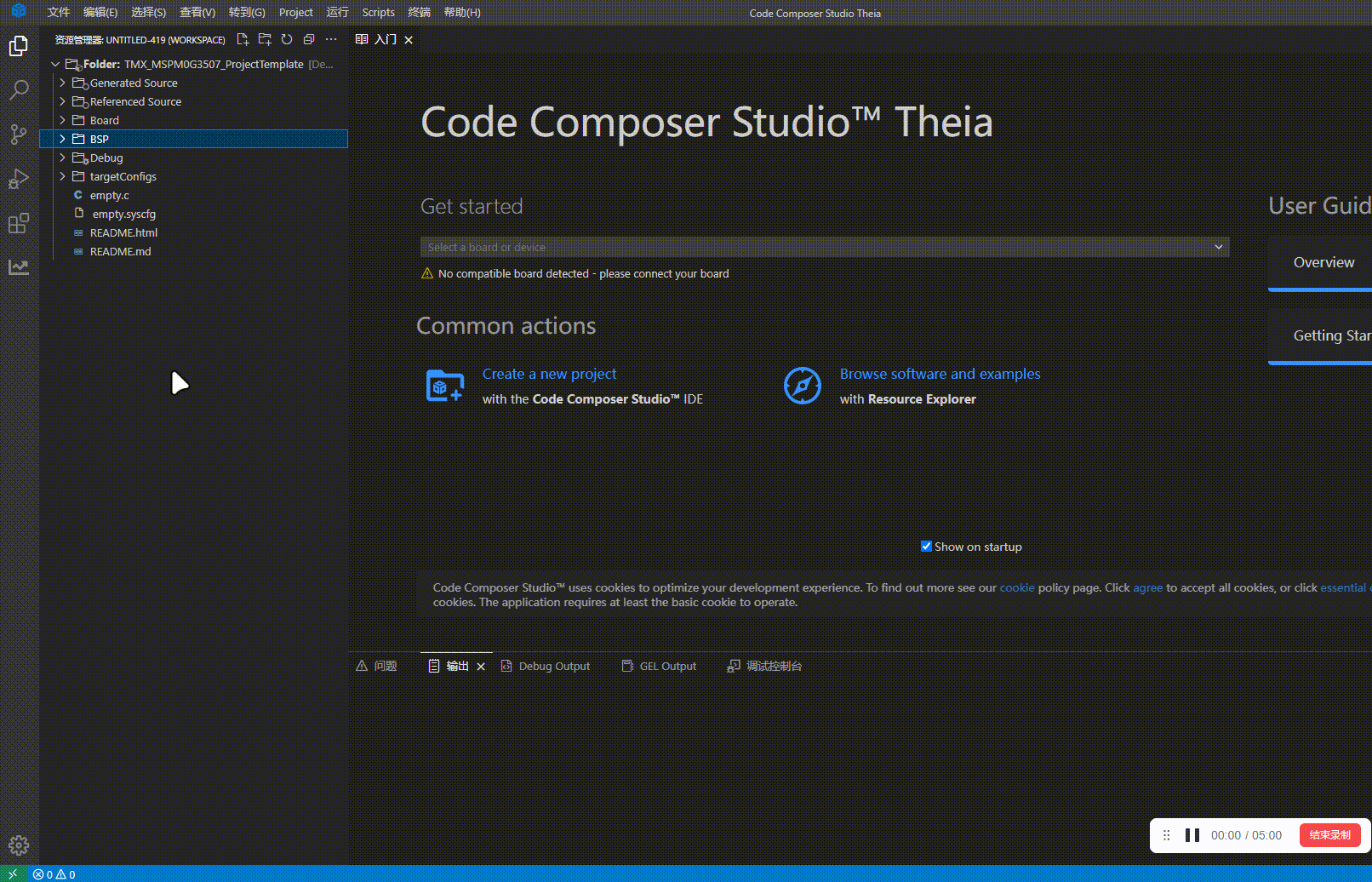
Task: Click the New File icon in explorer toolbar
Action: [243, 39]
